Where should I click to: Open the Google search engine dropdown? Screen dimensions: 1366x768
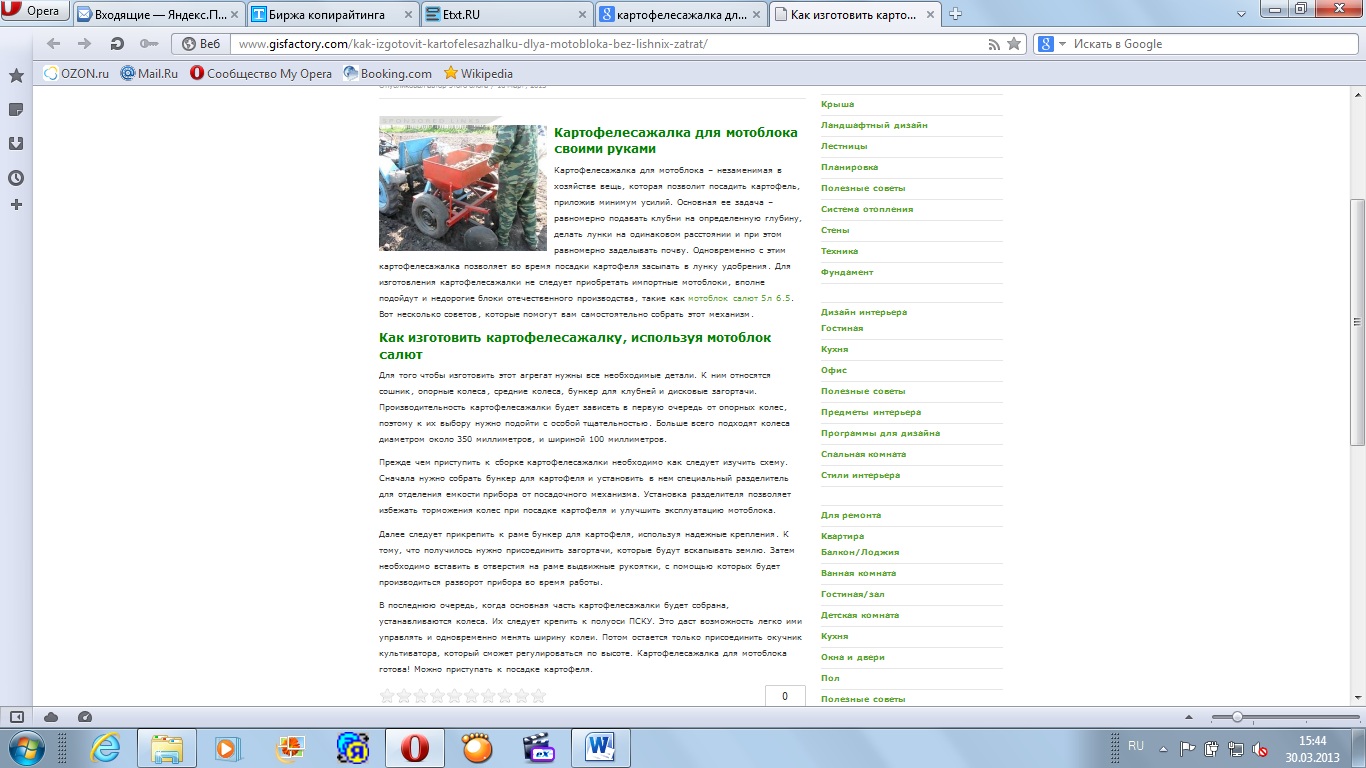pyautogui.click(x=1052, y=44)
